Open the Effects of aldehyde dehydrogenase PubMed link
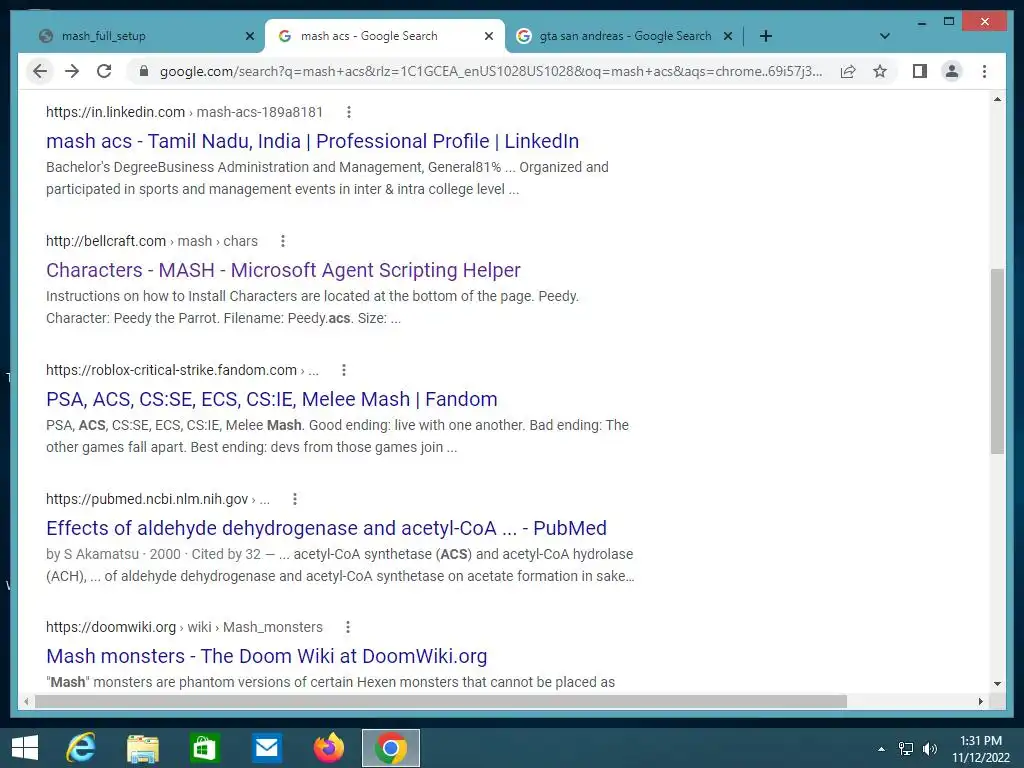The height and width of the screenshot is (768, 1024). click(327, 528)
